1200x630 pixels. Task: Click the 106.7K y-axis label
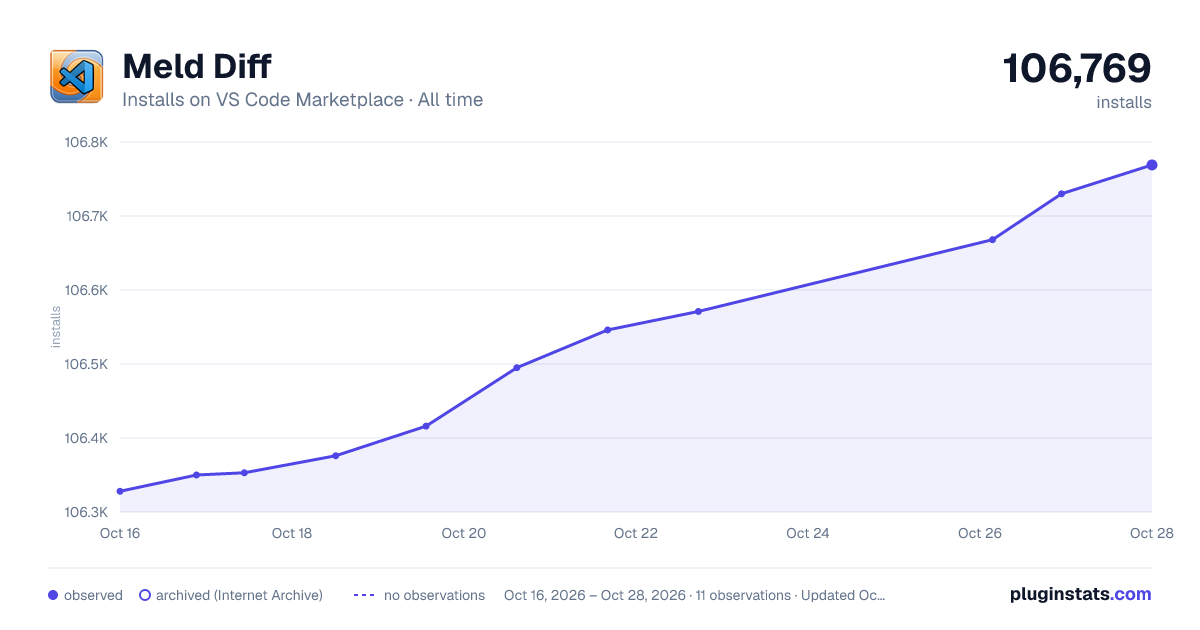[86, 216]
